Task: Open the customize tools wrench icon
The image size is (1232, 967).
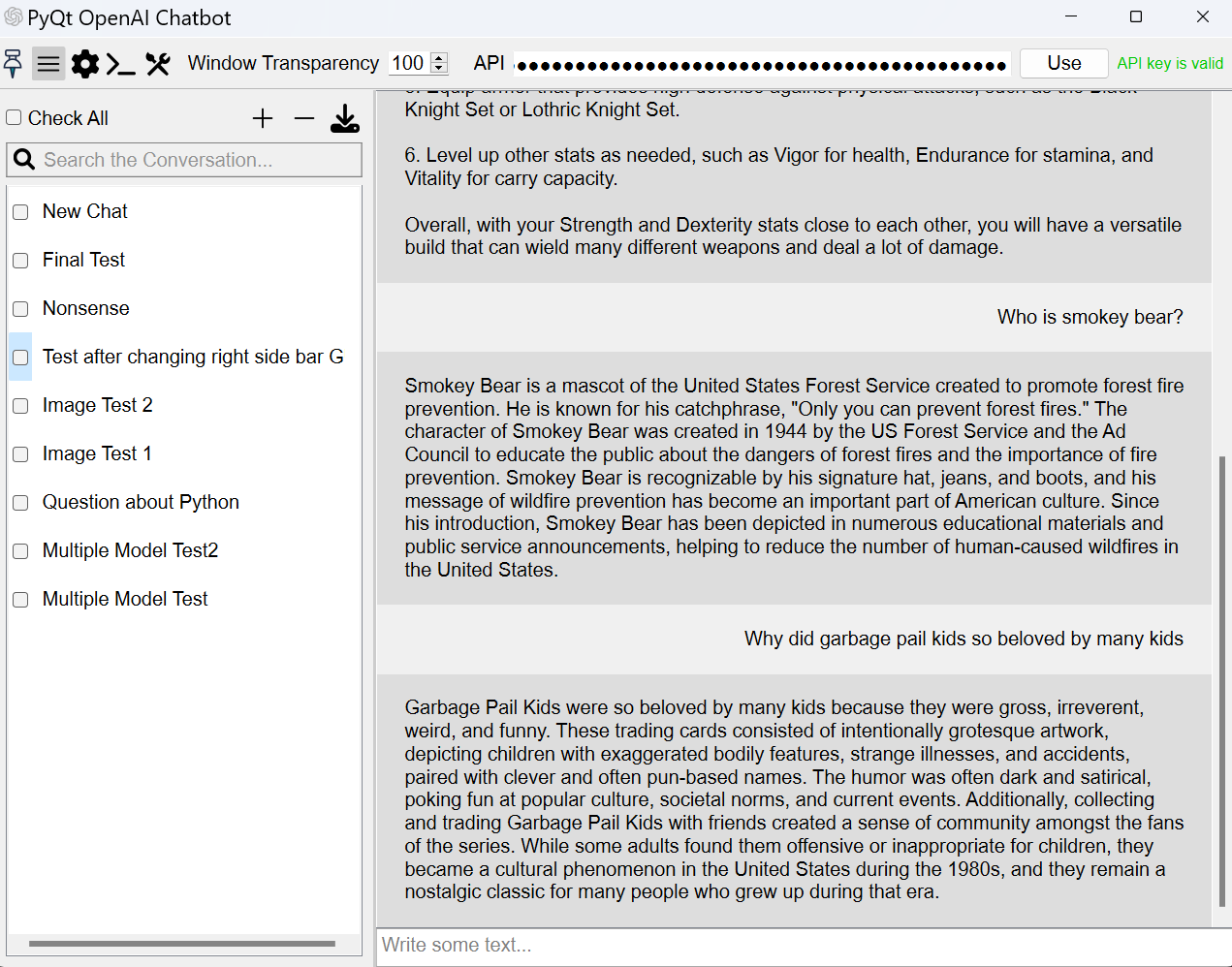Action: 158,64
